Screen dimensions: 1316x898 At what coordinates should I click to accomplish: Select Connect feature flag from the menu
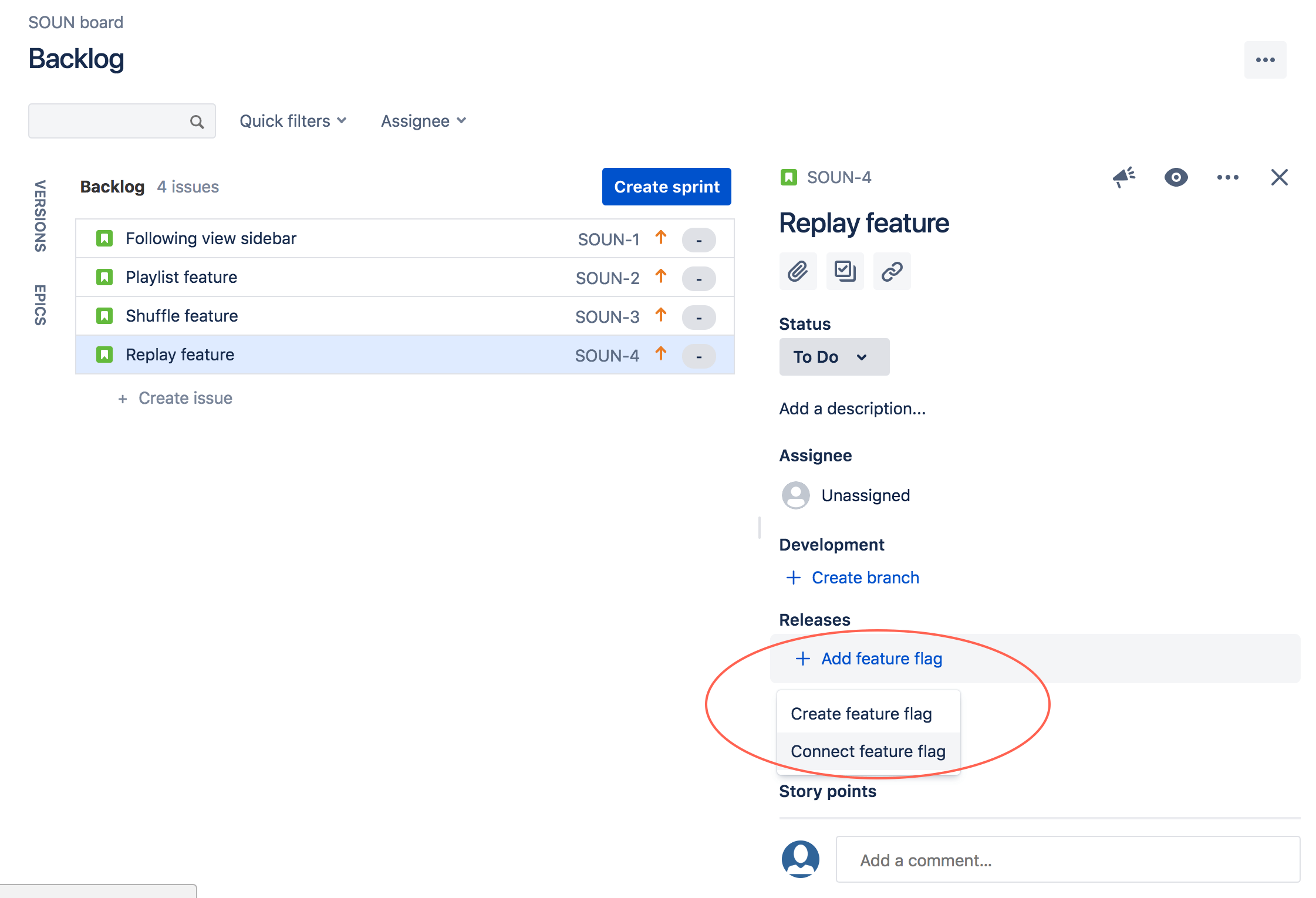coord(868,751)
